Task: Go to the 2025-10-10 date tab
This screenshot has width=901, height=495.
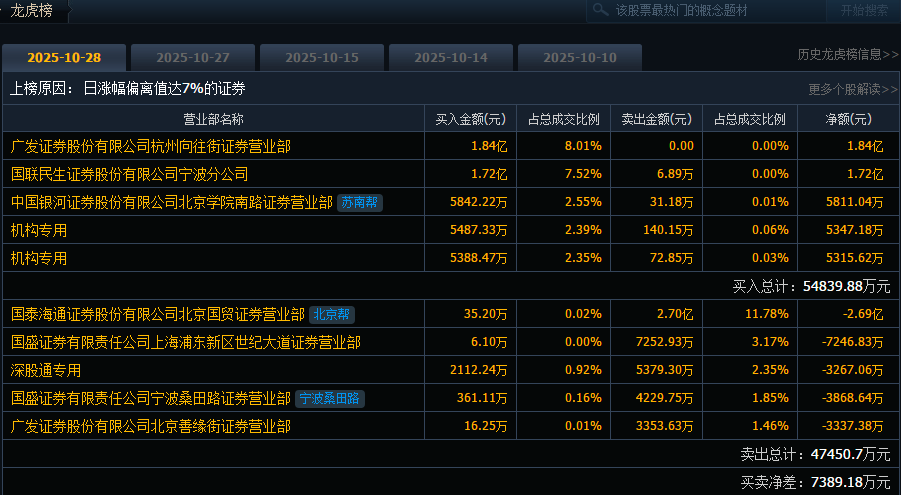Action: pyautogui.click(x=580, y=58)
